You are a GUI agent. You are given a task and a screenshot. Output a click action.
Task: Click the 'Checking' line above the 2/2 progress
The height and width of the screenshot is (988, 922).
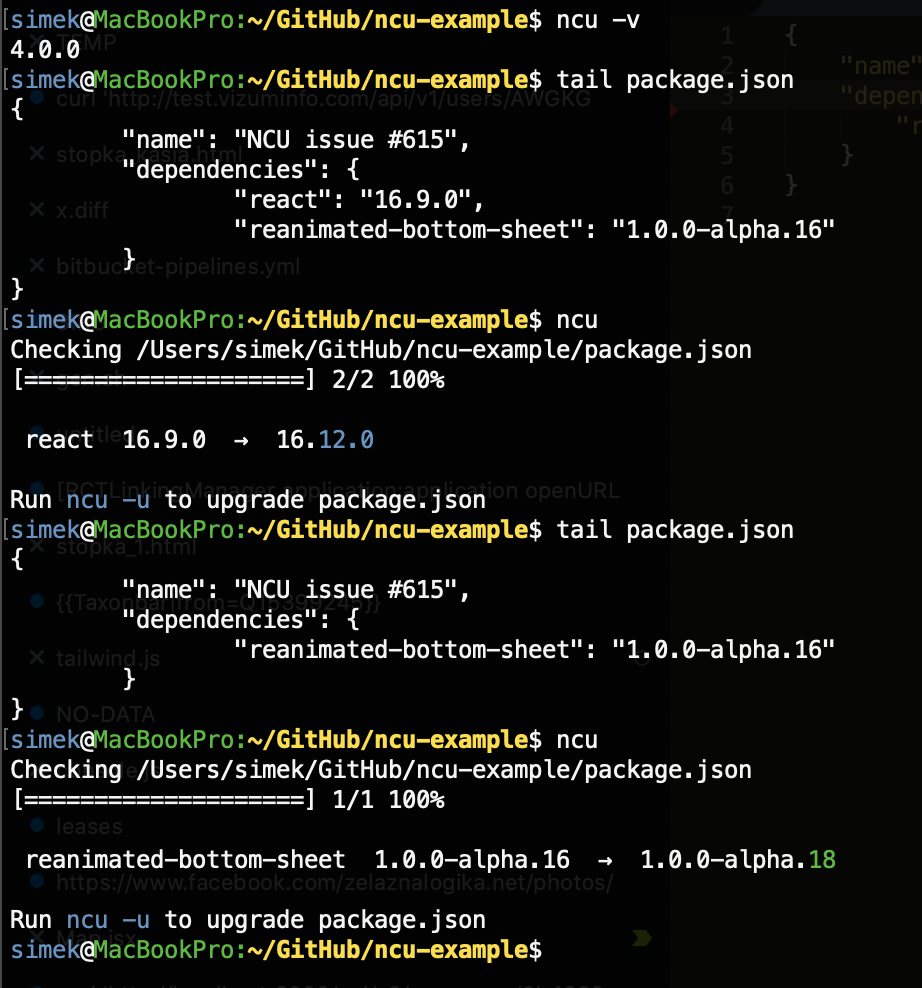tap(381, 350)
